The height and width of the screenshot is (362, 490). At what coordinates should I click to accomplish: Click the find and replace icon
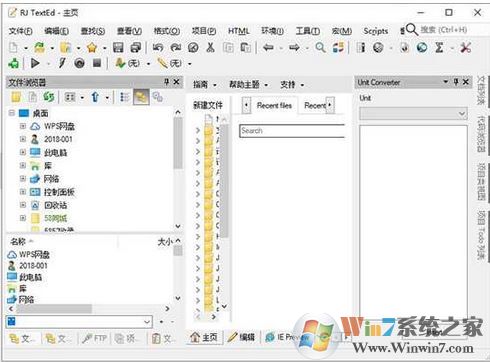(338, 48)
